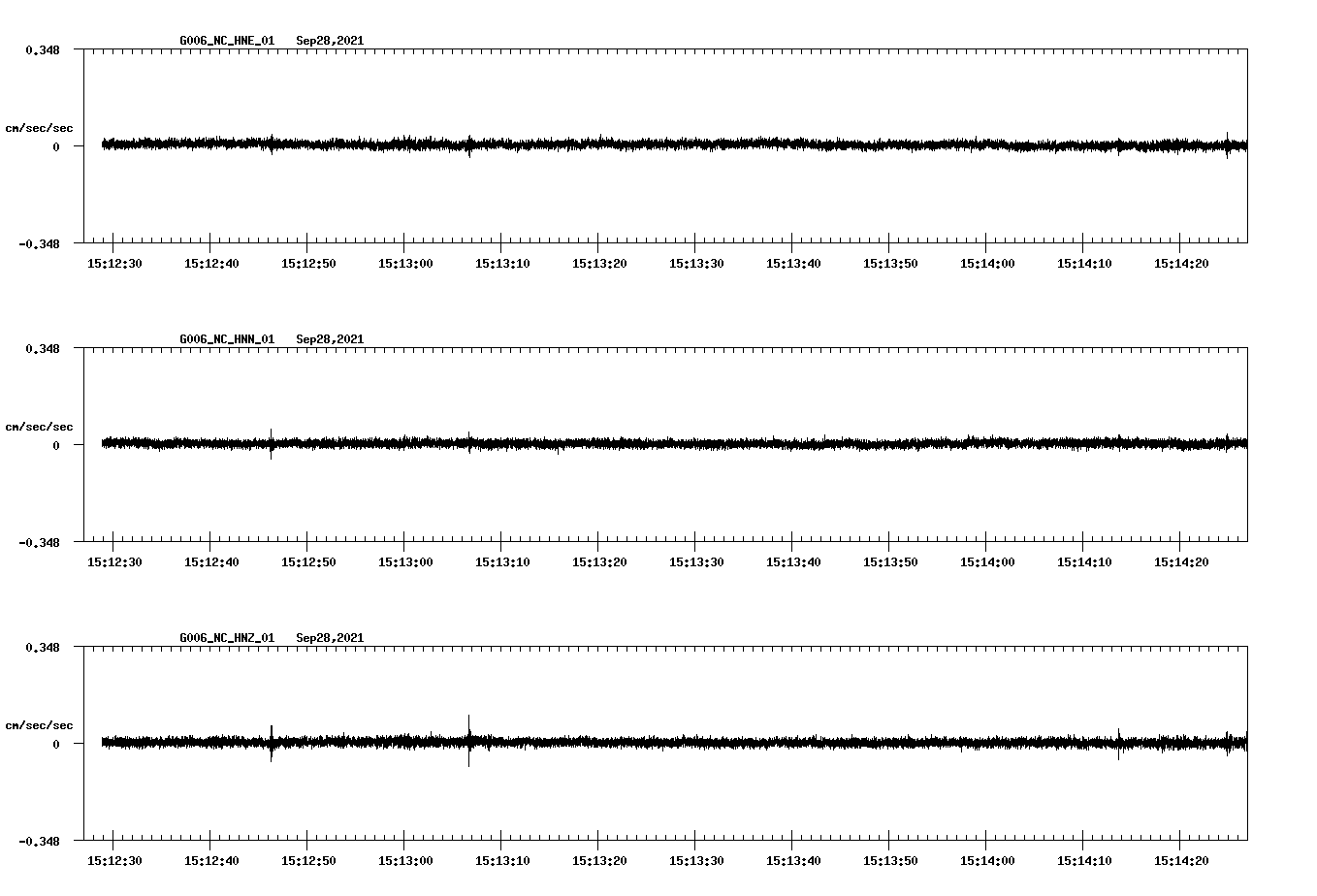1317x896 pixels.
Task: Click the 15:13:40 time label under the HNN plot
Action: [793, 561]
